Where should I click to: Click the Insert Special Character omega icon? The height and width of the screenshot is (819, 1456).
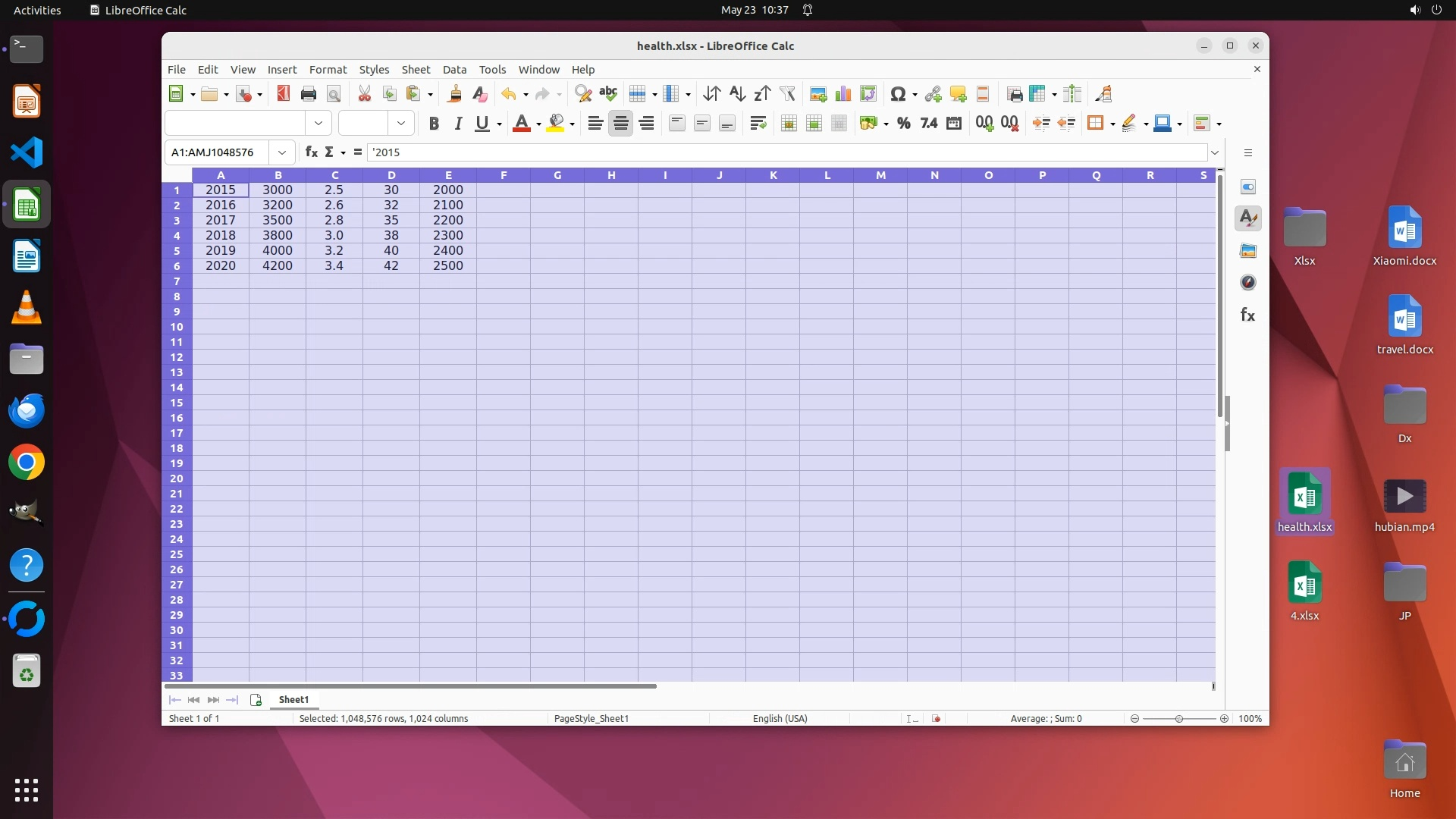tap(898, 94)
